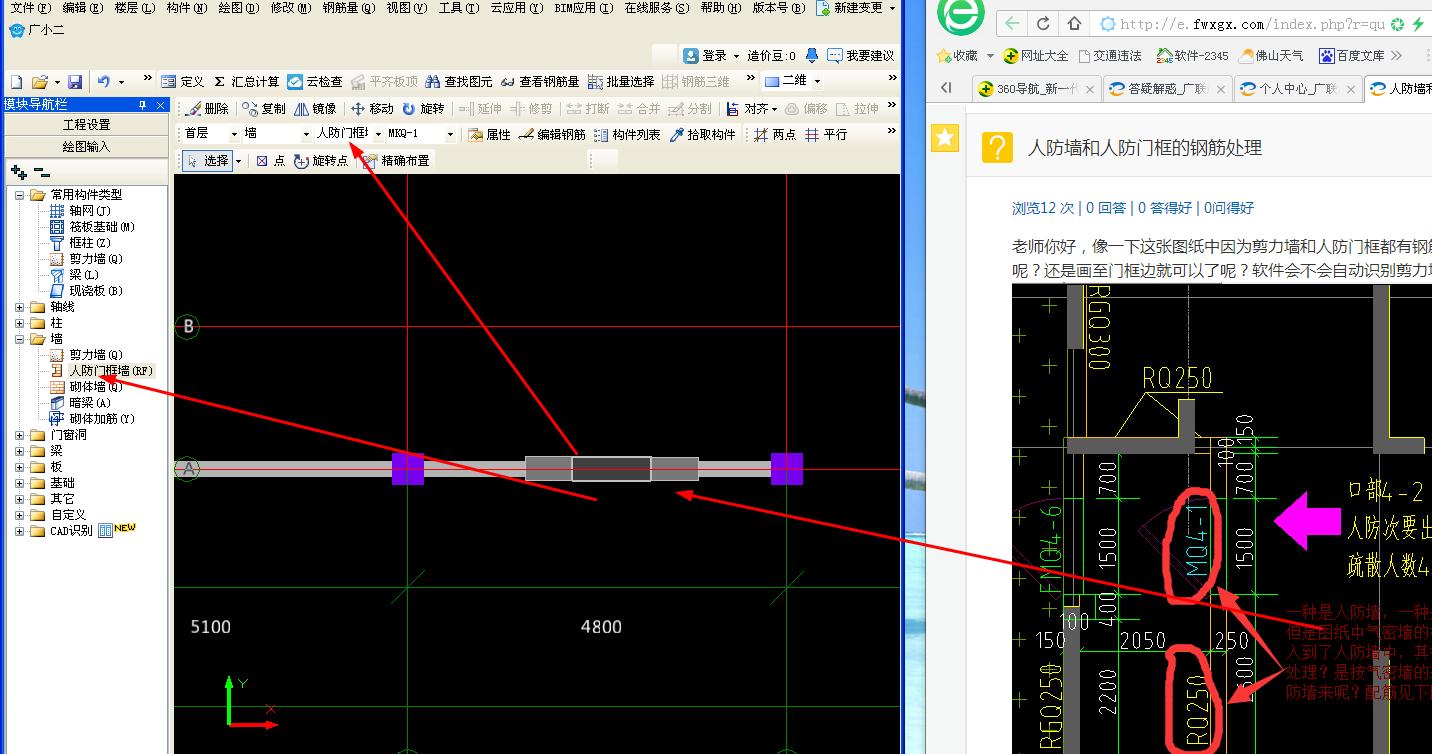This screenshot has height=754, width=1432.
Task: Close the 模块导航栏 navigation panel
Action: click(161, 104)
